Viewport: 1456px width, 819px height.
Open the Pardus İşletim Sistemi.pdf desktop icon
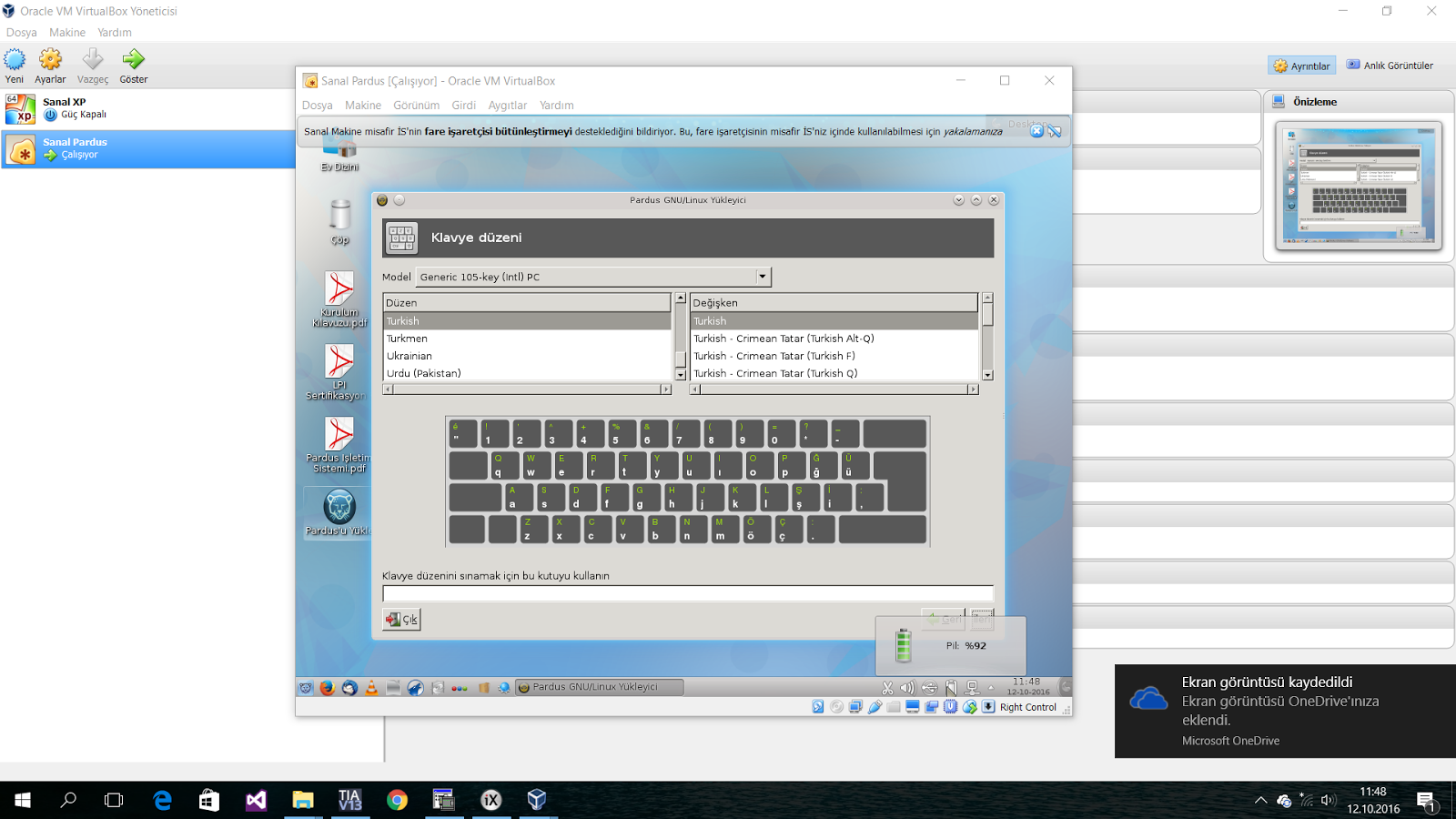339,445
